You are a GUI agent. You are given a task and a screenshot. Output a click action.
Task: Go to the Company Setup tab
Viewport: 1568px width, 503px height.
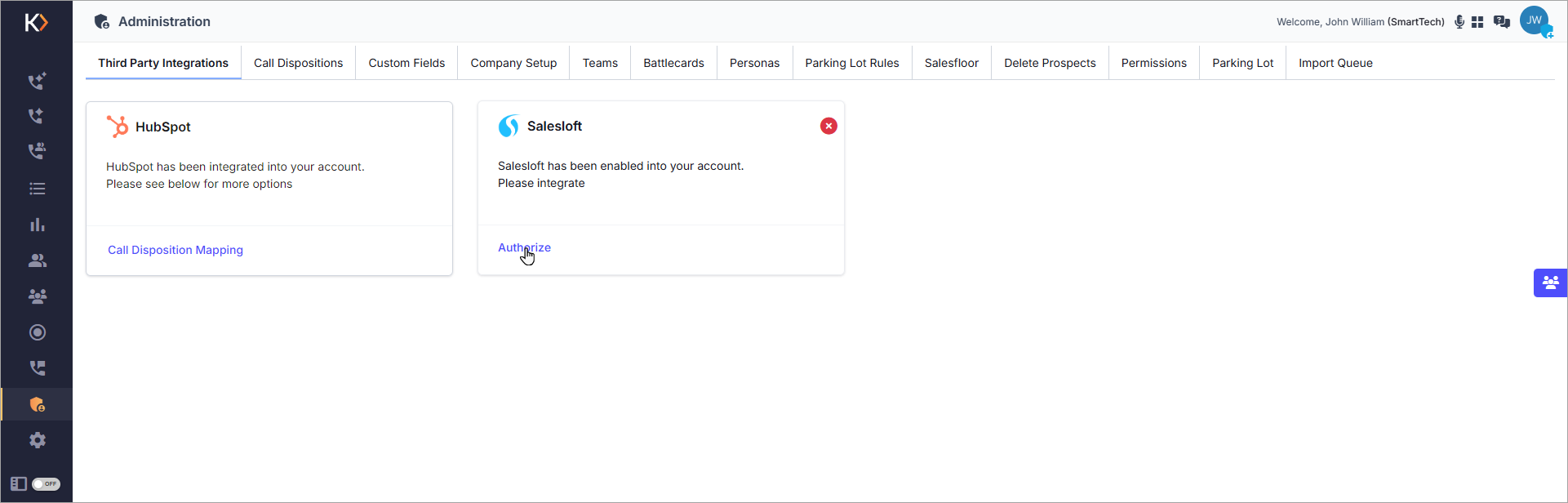pos(513,63)
